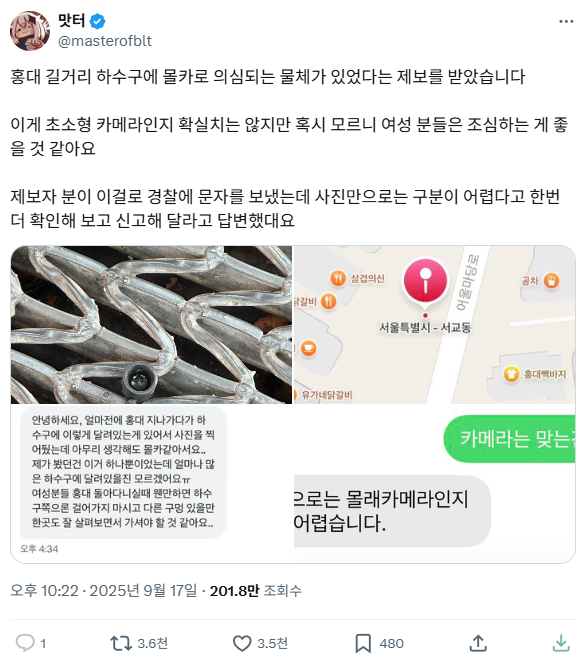Open the @masterofblt handle link
The image size is (582, 663).
(x=105, y=41)
